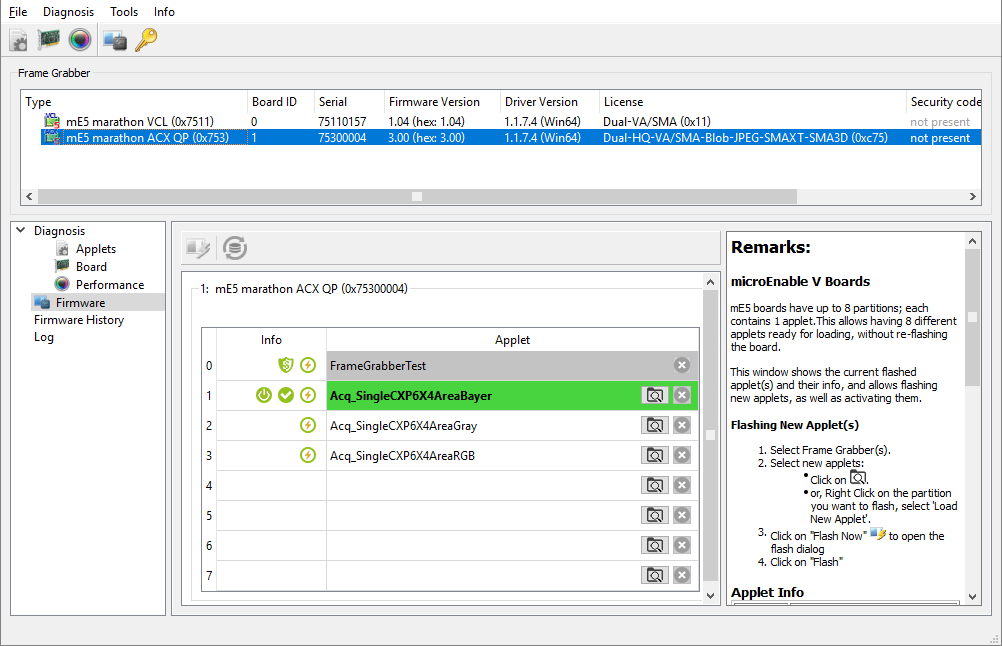Open the Diagnosis menu
The width and height of the screenshot is (1002, 646).
68,12
